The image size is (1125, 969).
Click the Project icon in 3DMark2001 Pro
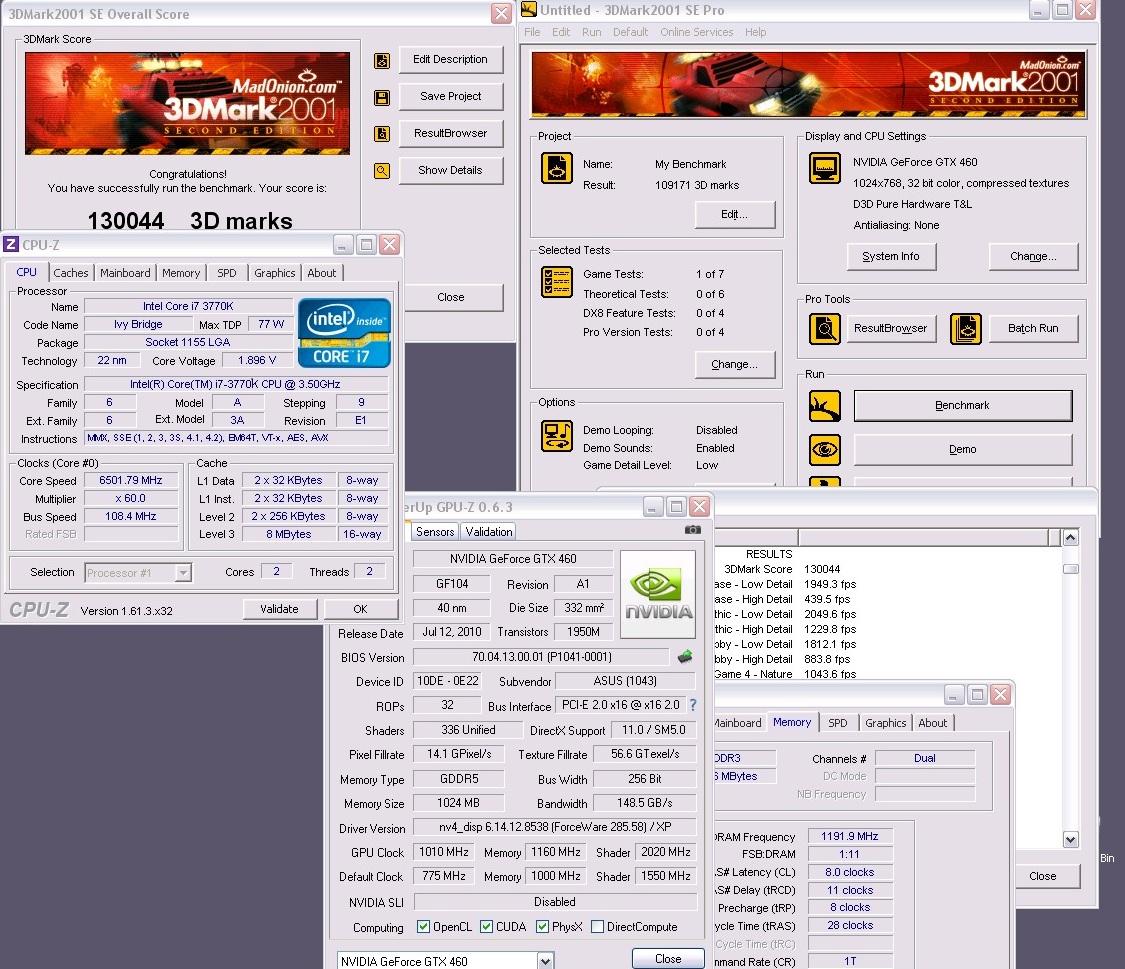[557, 169]
